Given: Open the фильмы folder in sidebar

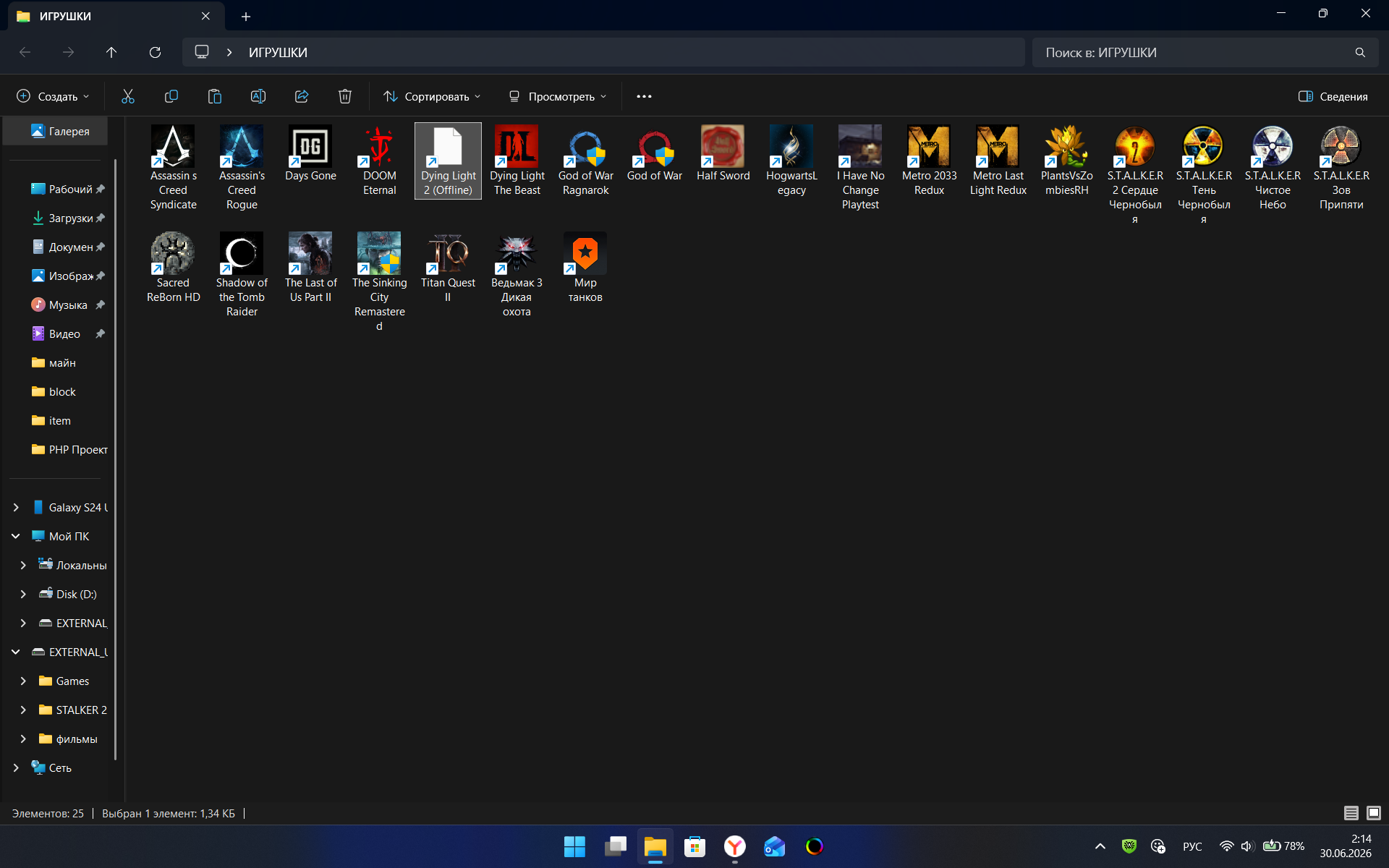Looking at the screenshot, I should coord(69,739).
